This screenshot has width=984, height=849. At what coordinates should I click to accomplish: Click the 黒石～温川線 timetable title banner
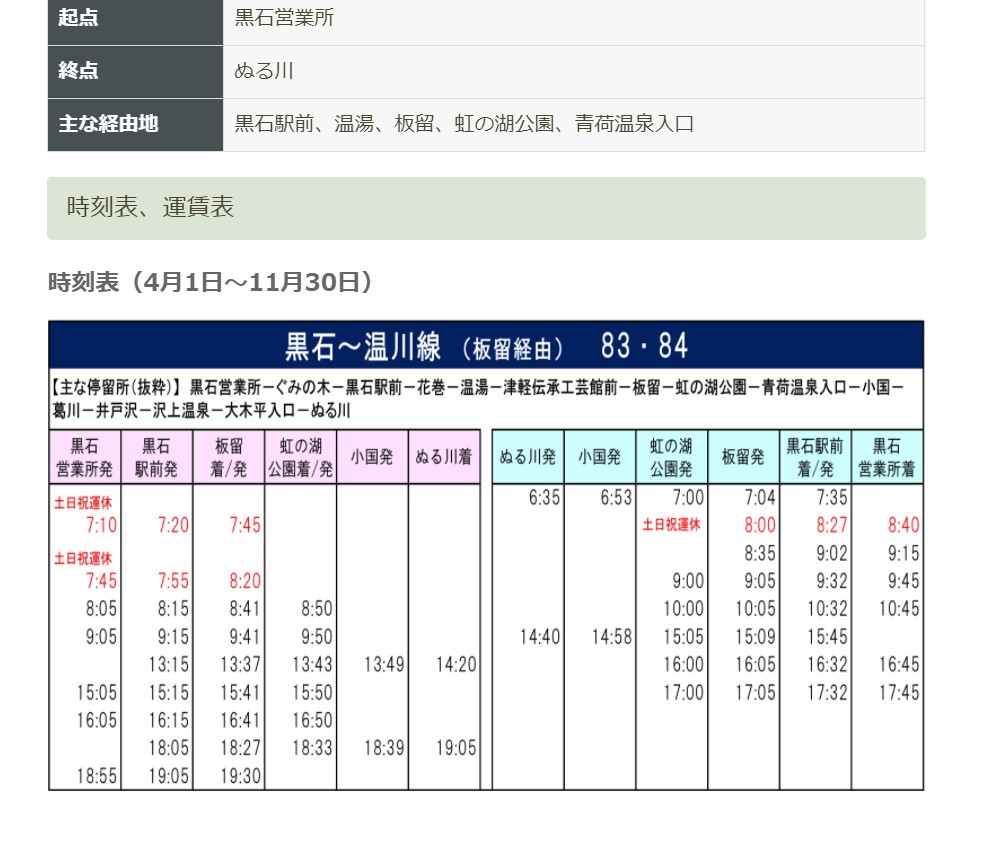point(486,346)
